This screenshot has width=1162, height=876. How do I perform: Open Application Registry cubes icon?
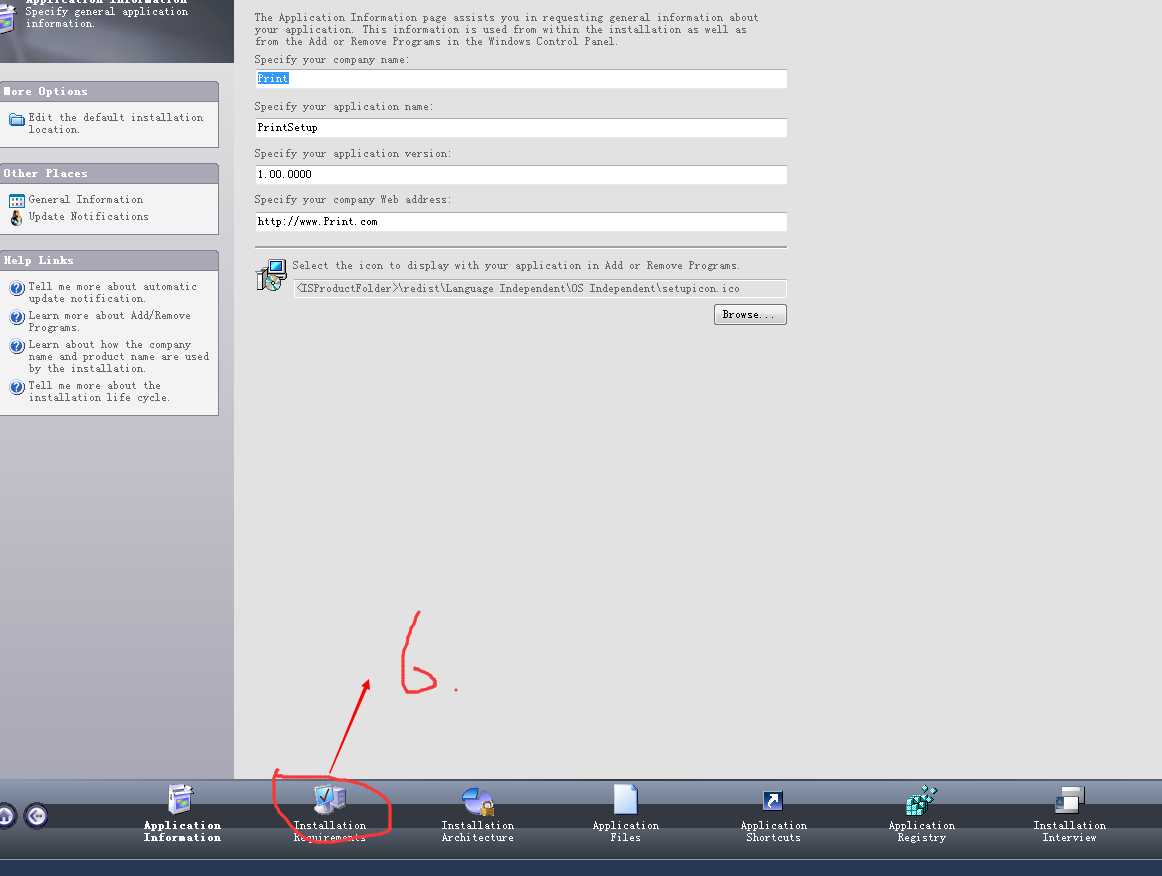point(921,800)
